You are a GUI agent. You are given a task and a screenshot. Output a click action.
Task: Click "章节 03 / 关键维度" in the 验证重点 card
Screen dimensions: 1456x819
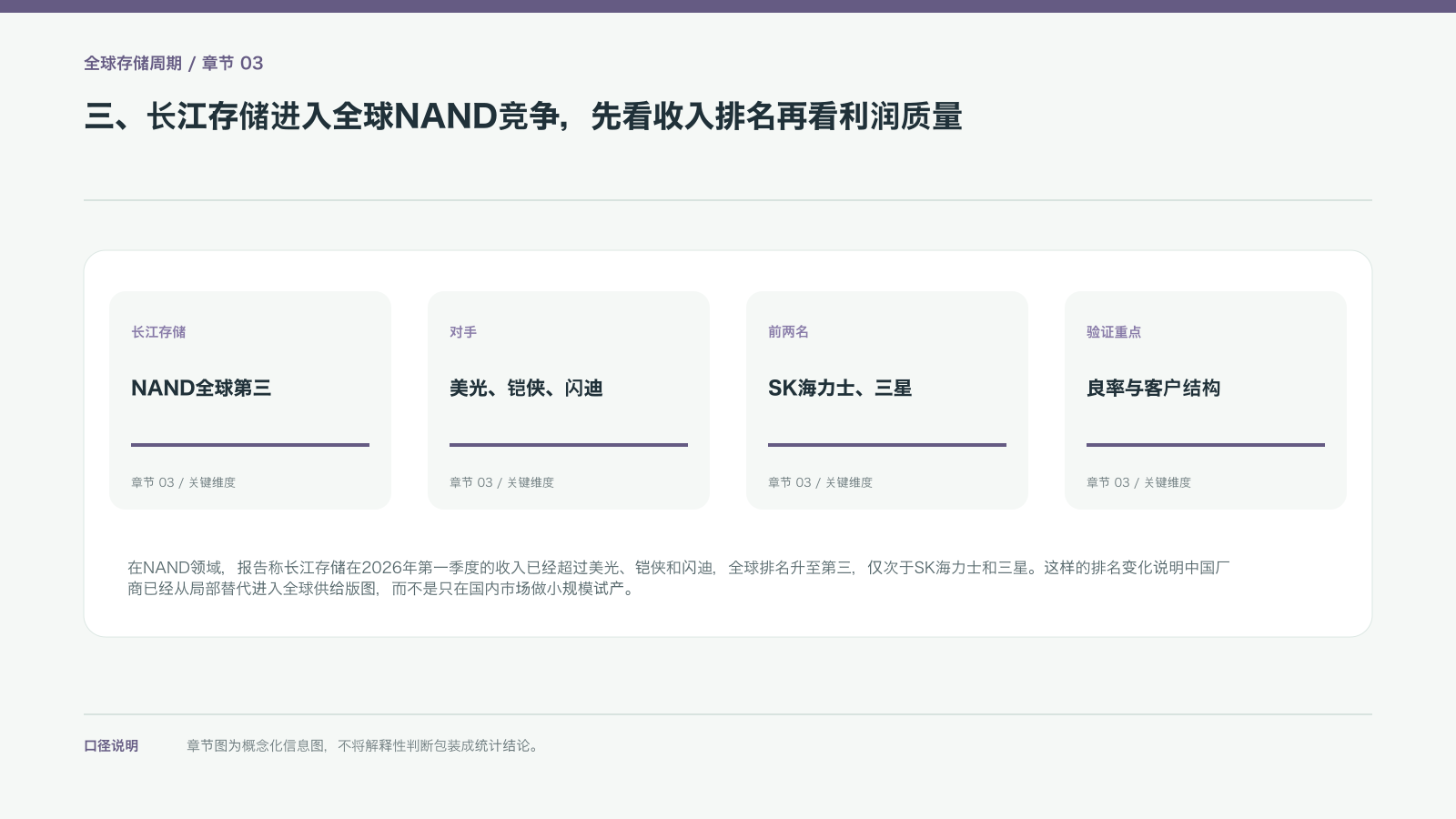click(1138, 482)
